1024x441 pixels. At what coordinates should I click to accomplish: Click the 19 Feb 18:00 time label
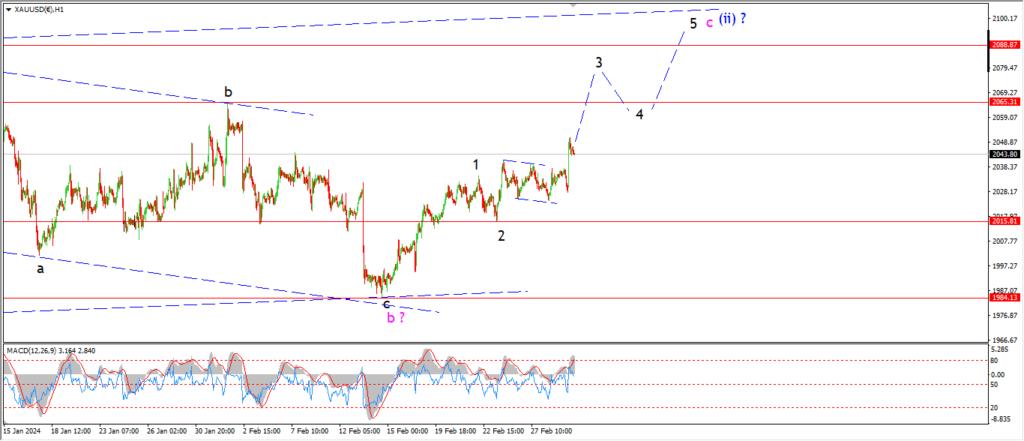[456, 431]
